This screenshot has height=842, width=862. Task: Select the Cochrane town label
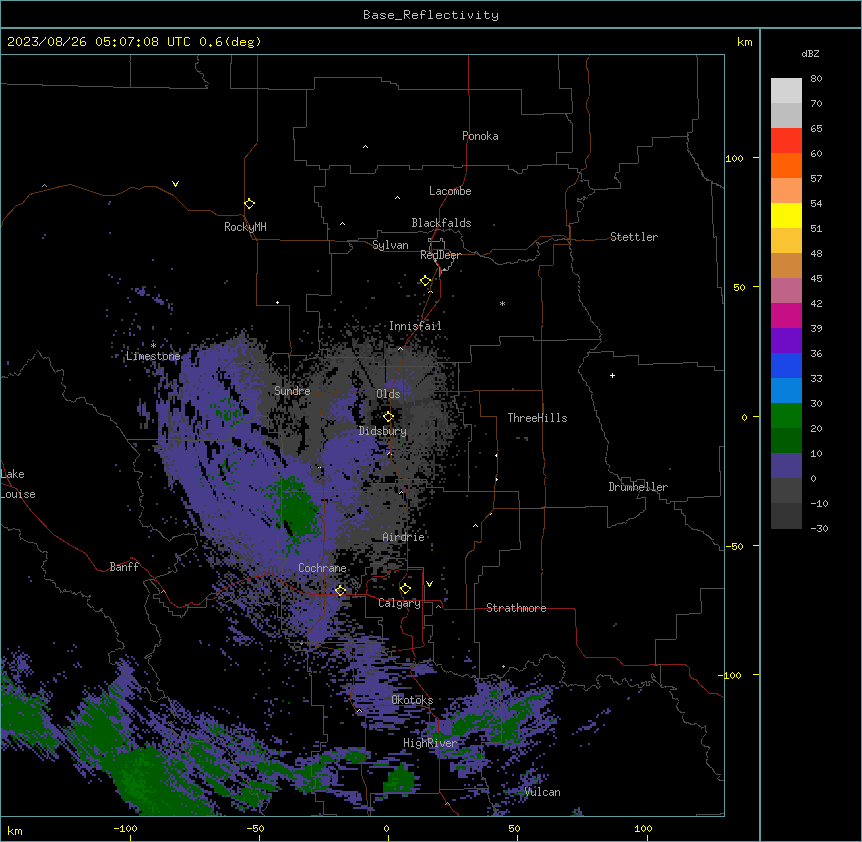pyautogui.click(x=322, y=568)
